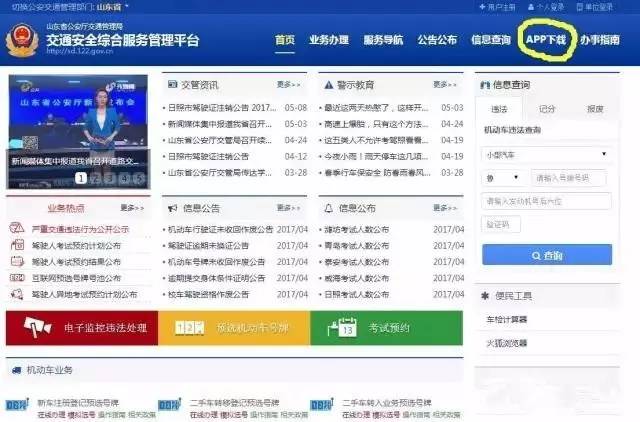
Task: Switch to the 记分 query tab
Action: [547, 109]
